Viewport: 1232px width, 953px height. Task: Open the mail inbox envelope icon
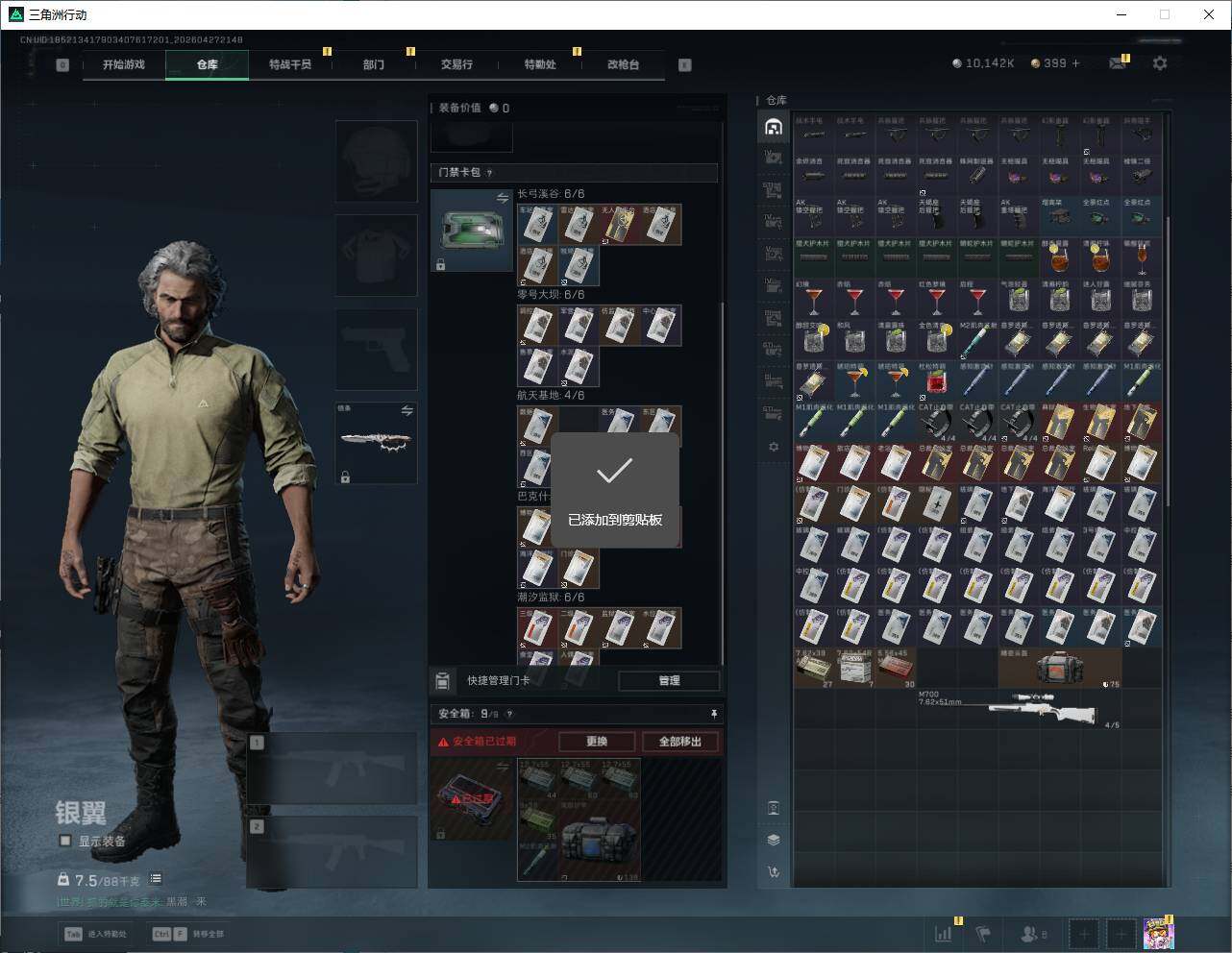[1117, 63]
